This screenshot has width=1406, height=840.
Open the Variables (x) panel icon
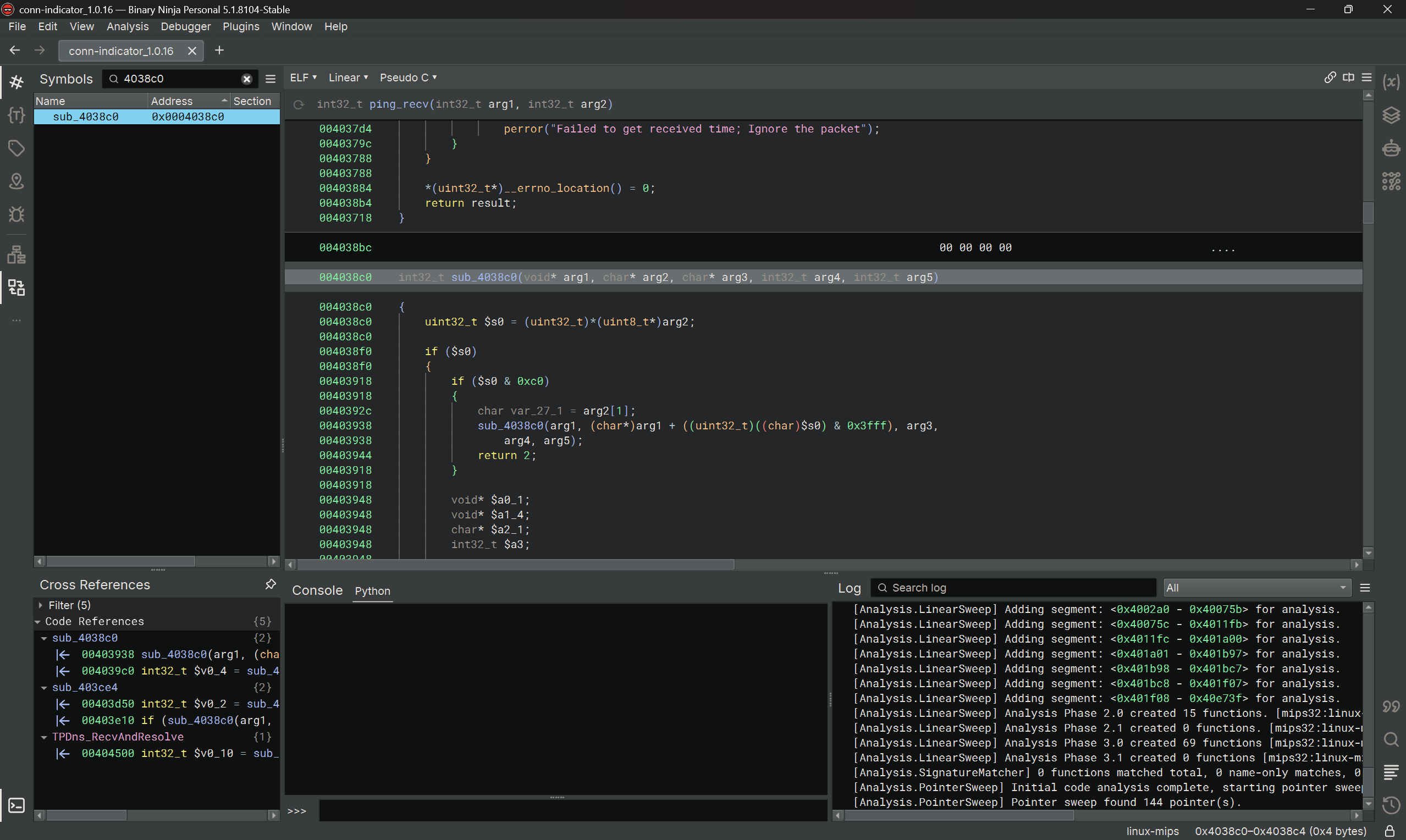coord(1391,82)
